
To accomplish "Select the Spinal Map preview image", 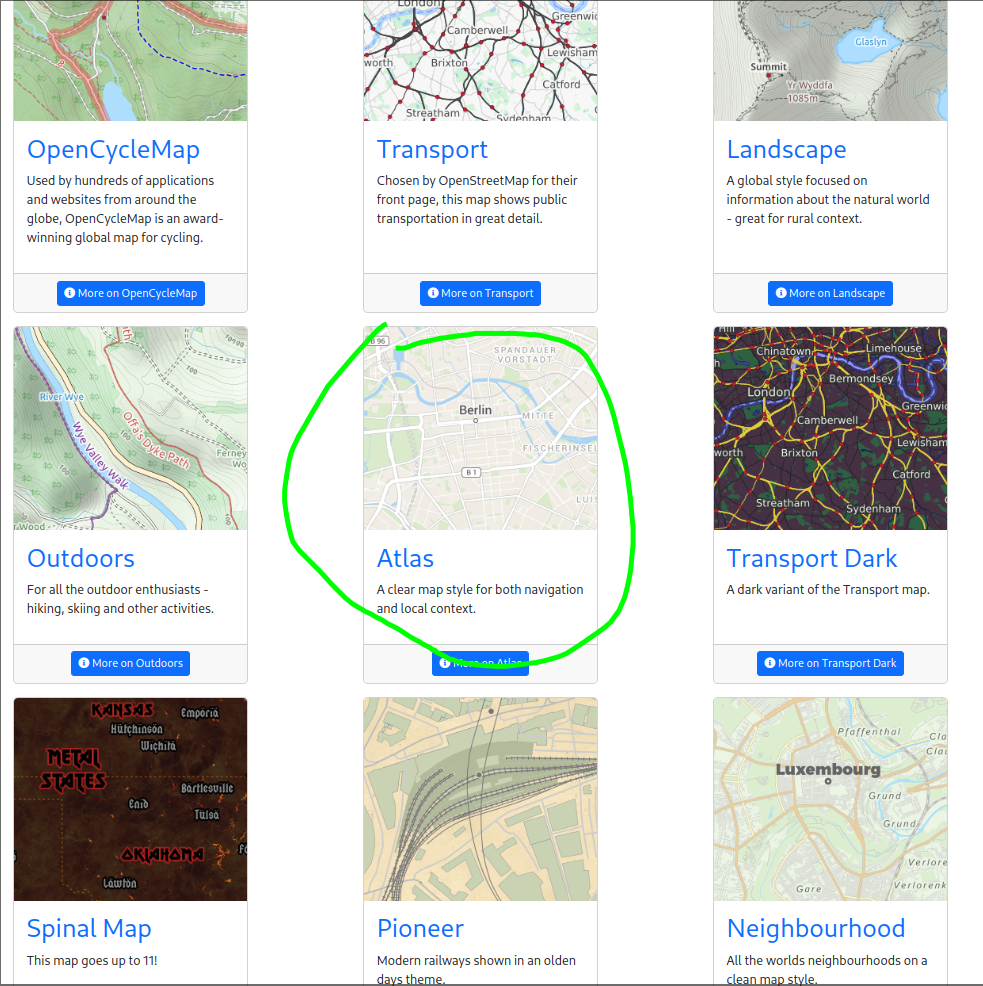I will point(130,799).
